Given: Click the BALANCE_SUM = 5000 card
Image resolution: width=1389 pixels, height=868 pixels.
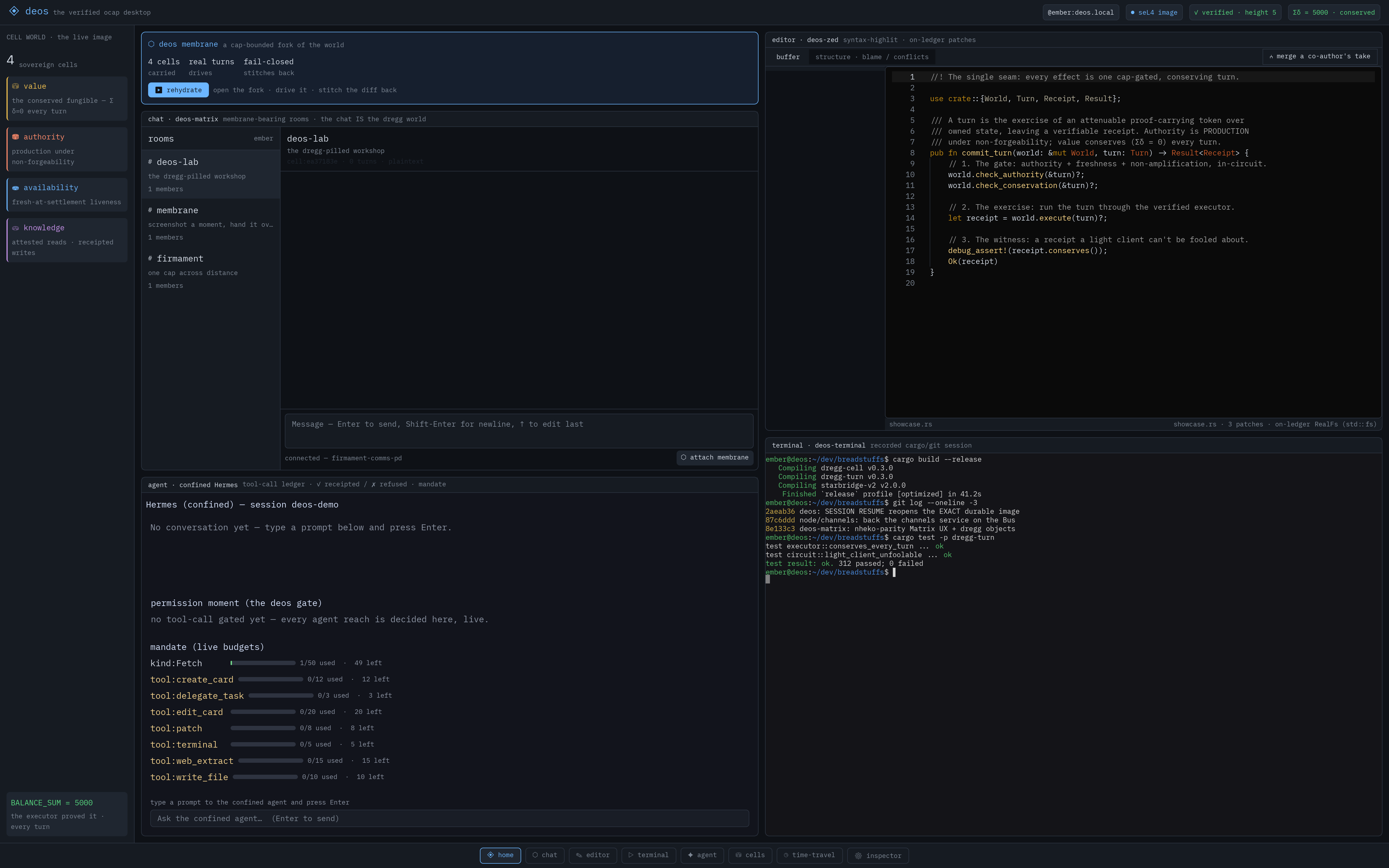Looking at the screenshot, I should click(x=66, y=813).
